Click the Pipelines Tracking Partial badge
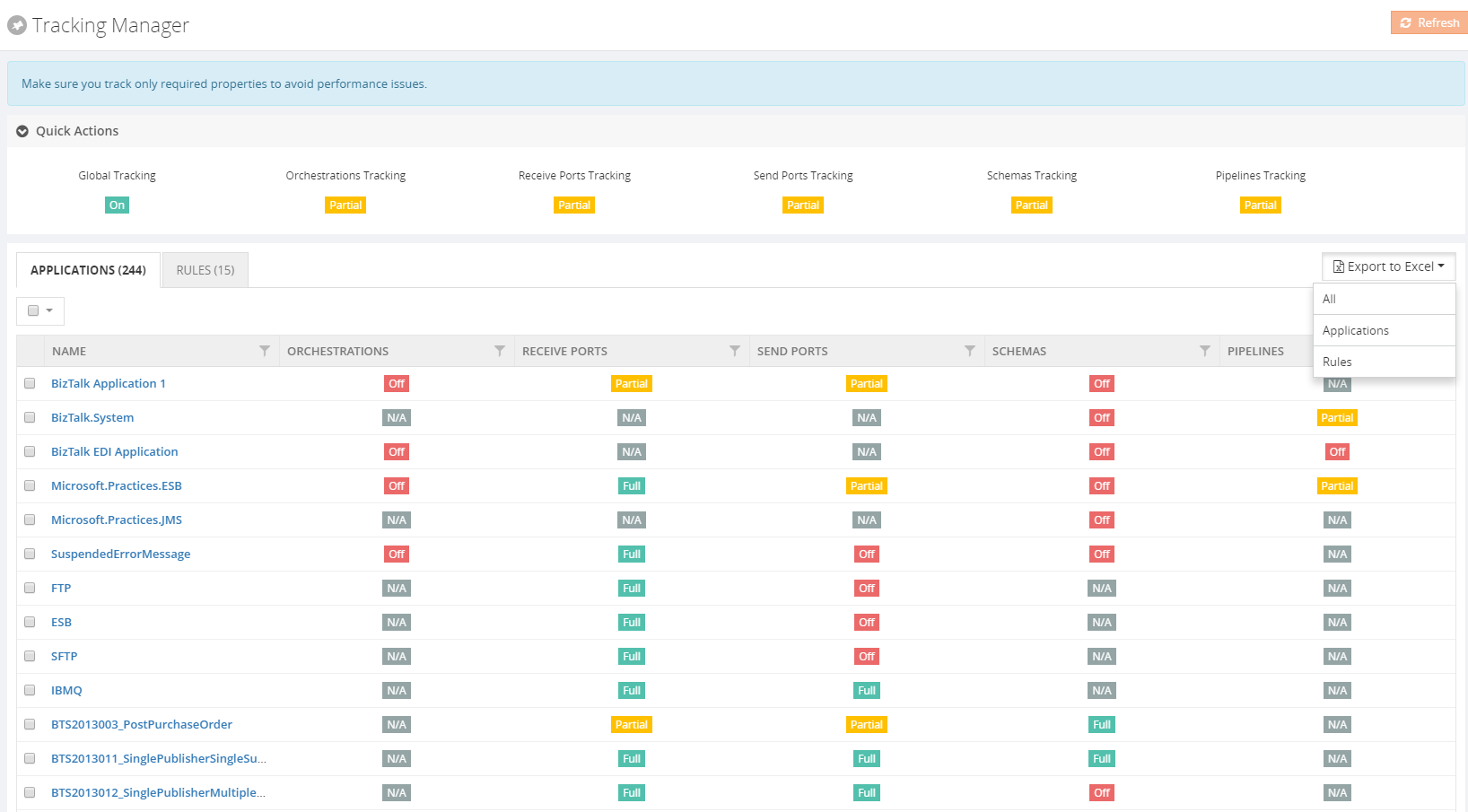This screenshot has height=812, width=1468. click(1260, 205)
